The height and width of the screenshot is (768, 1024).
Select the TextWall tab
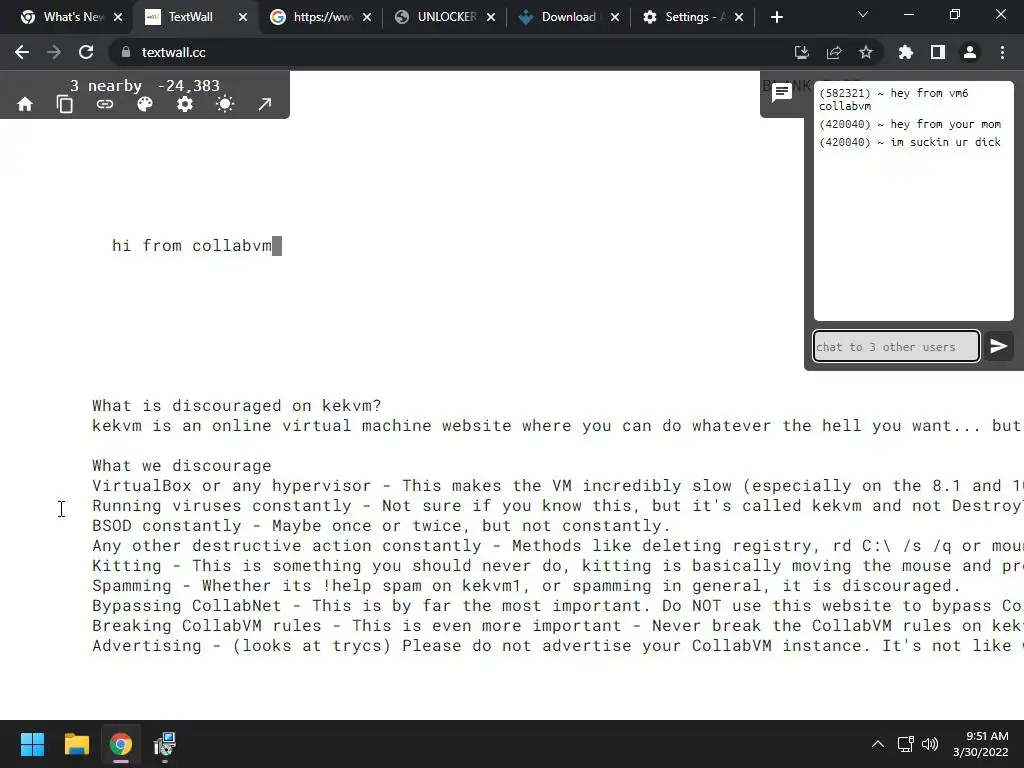click(190, 17)
